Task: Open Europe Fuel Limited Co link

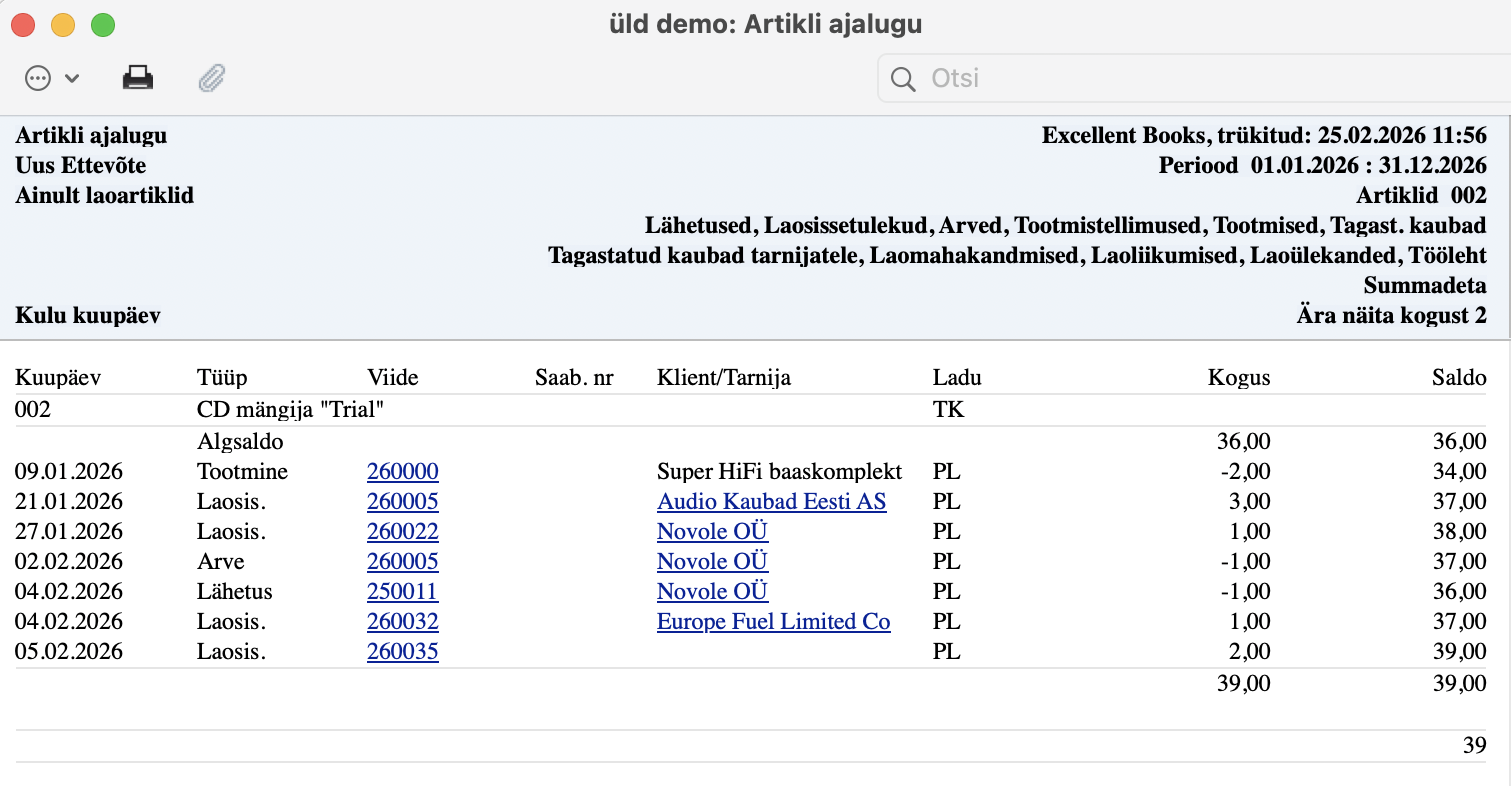Action: point(773,622)
